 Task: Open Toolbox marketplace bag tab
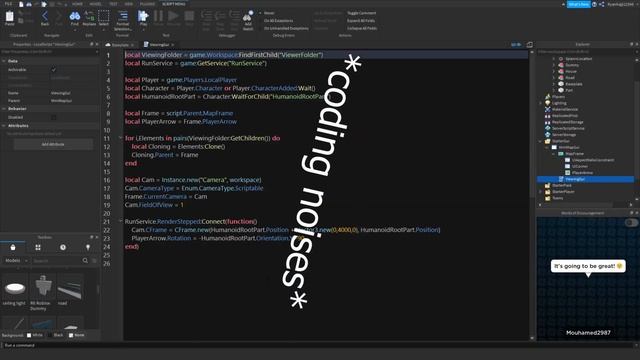13,247
